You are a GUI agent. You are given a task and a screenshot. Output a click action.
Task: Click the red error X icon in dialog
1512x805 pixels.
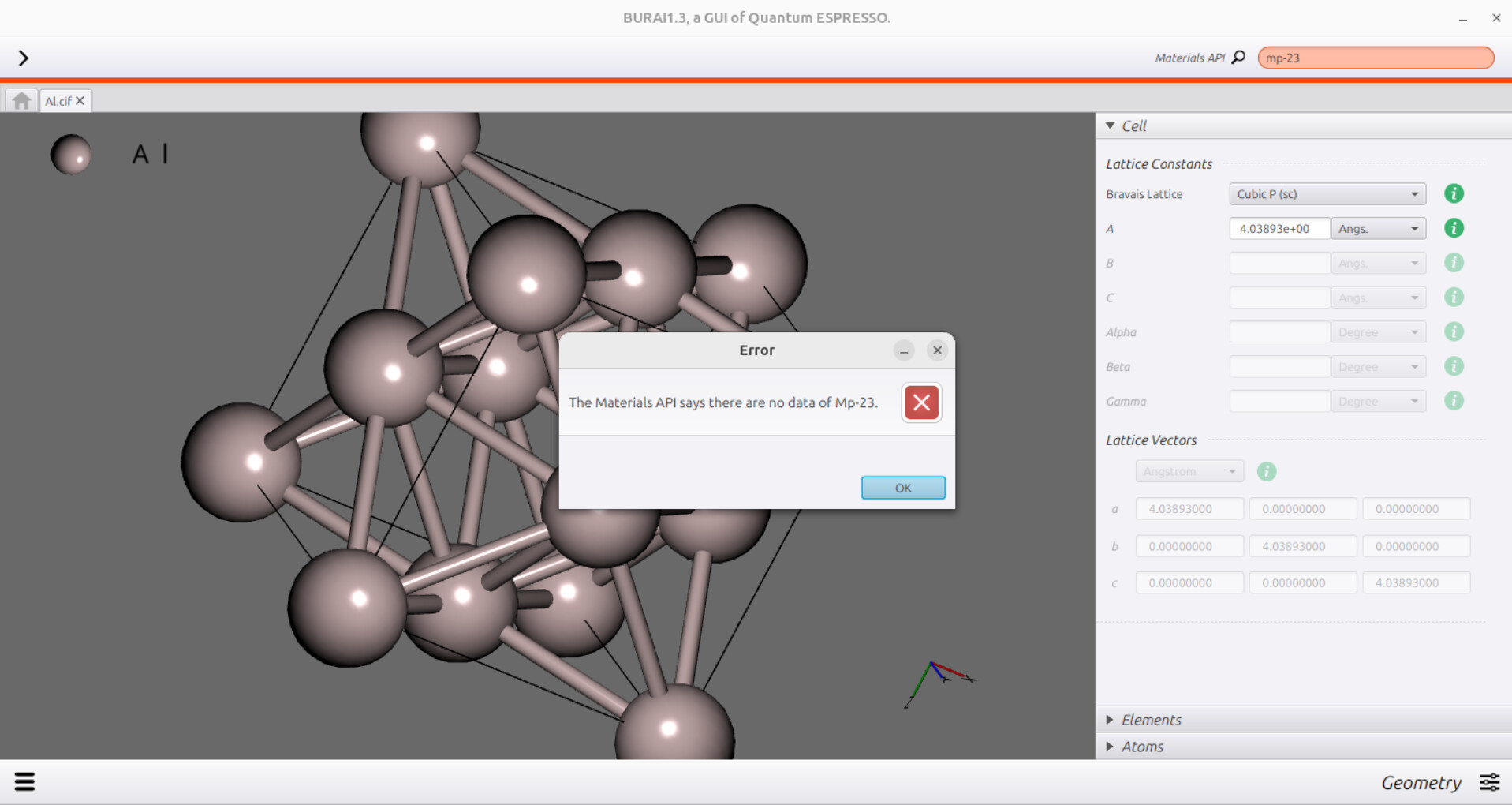pos(920,402)
